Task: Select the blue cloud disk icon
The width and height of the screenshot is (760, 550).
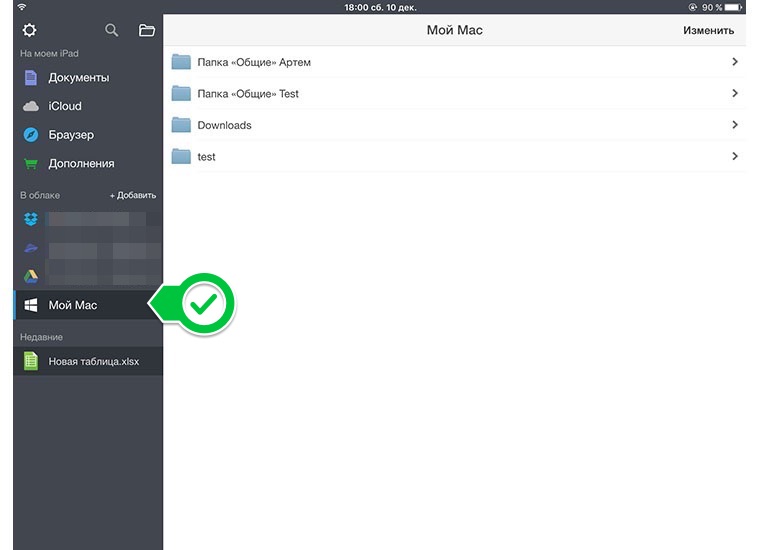Action: click(x=31, y=248)
